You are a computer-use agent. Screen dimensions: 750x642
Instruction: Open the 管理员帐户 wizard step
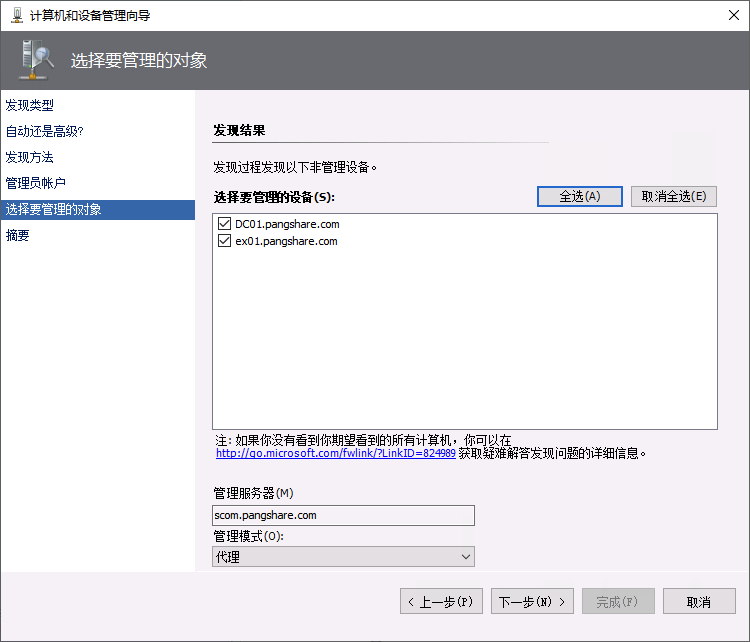tap(36, 183)
